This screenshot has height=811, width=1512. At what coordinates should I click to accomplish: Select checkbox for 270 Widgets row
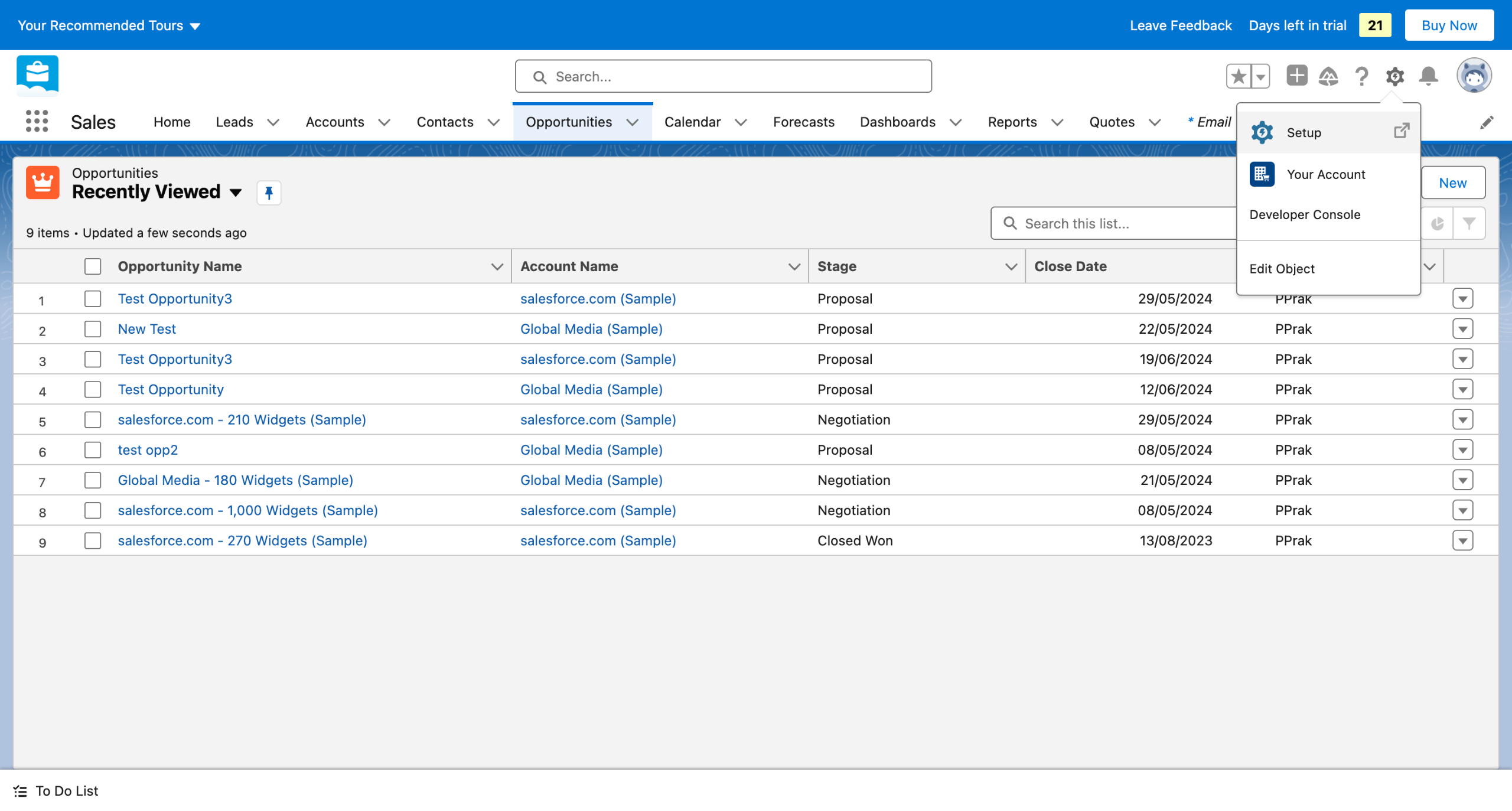point(93,540)
